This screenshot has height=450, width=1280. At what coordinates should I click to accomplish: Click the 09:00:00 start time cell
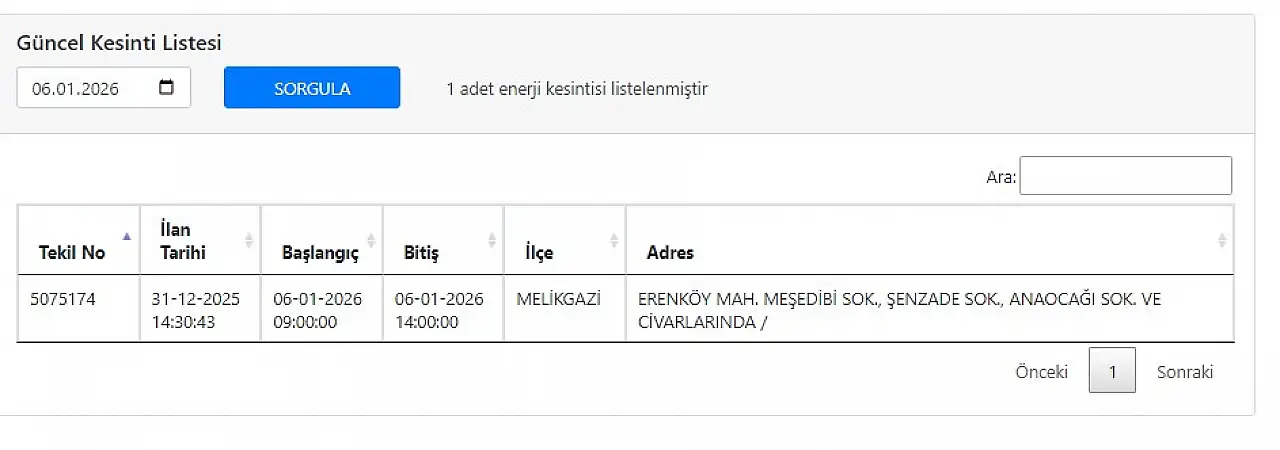305,322
